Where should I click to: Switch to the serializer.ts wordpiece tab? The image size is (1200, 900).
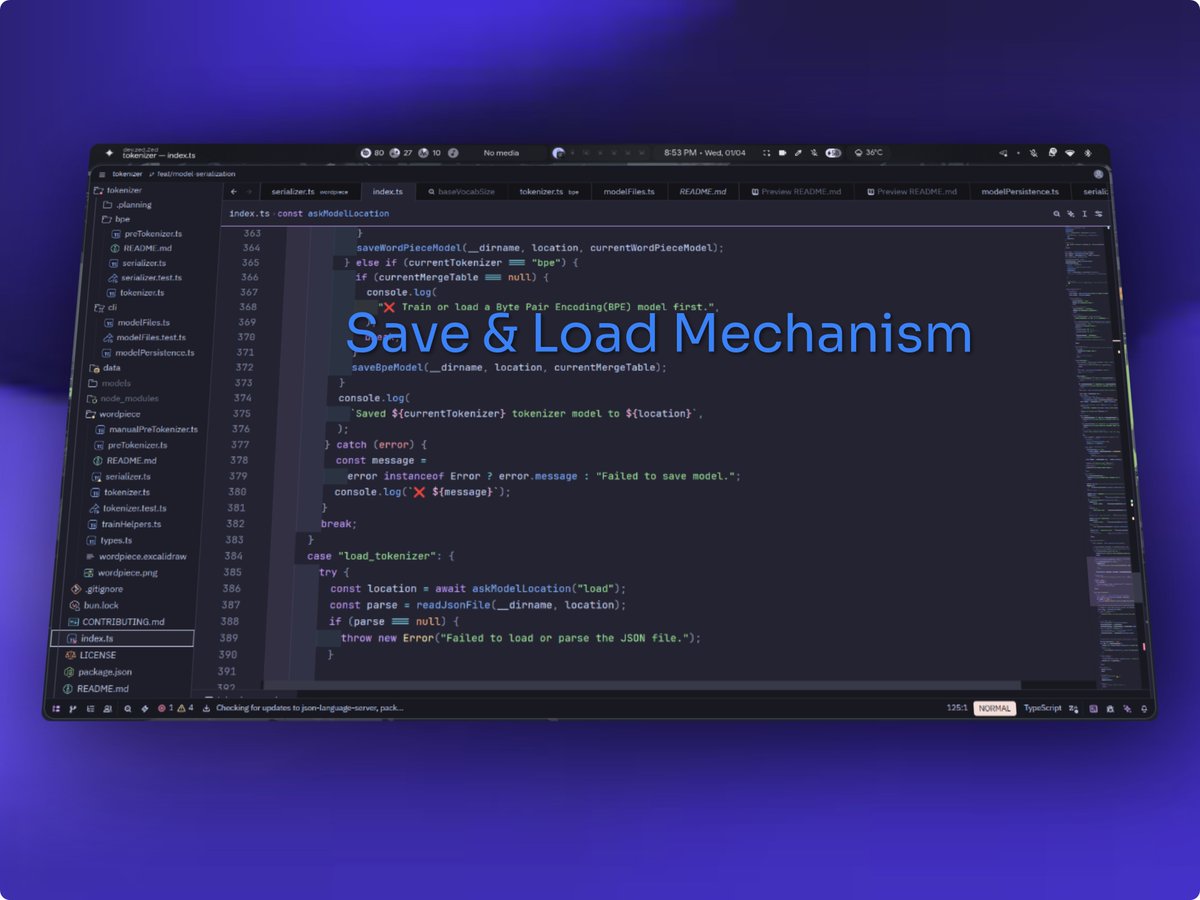click(309, 191)
